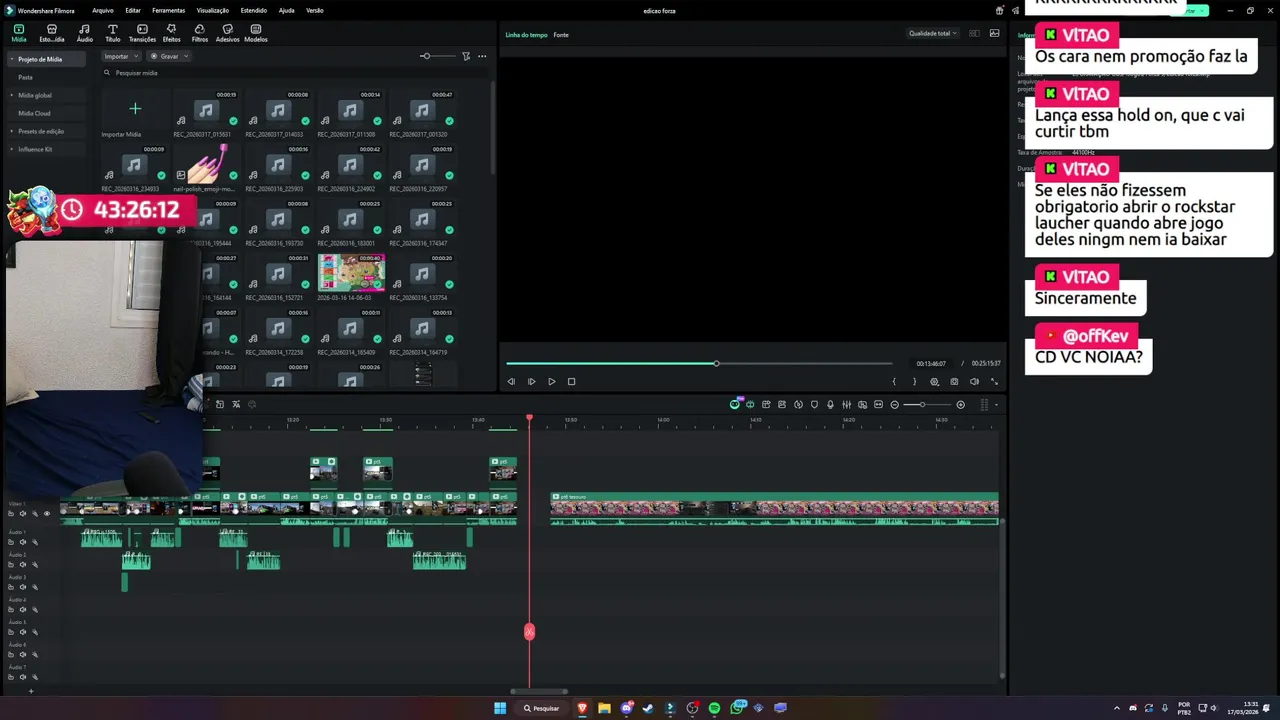Open the Efeitos library icon
Screen dimensions: 1280x720
(x=171, y=33)
